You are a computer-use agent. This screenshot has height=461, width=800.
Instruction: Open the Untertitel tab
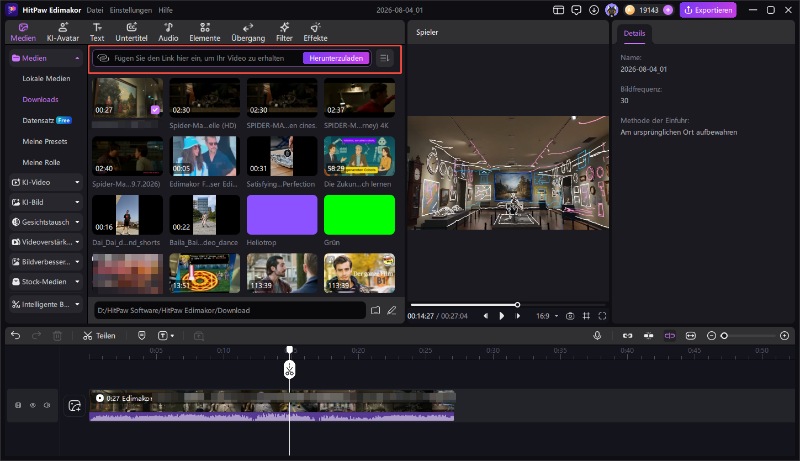(131, 32)
